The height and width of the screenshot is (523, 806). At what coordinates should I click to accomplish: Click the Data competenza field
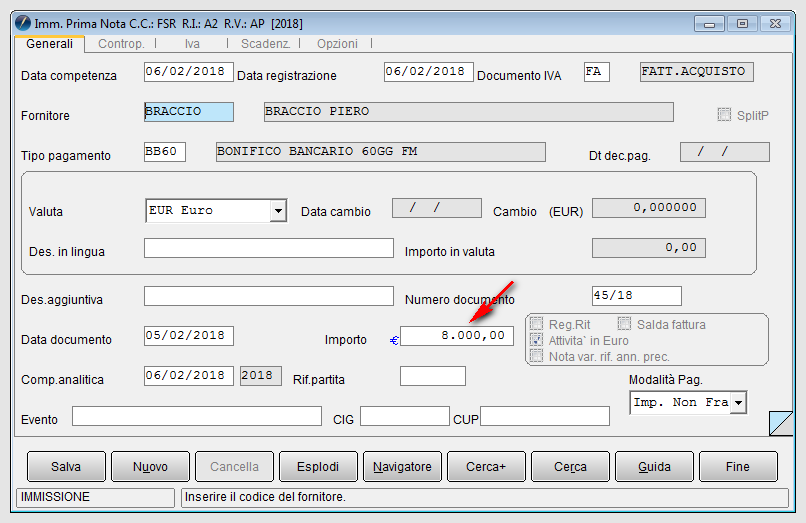189,72
